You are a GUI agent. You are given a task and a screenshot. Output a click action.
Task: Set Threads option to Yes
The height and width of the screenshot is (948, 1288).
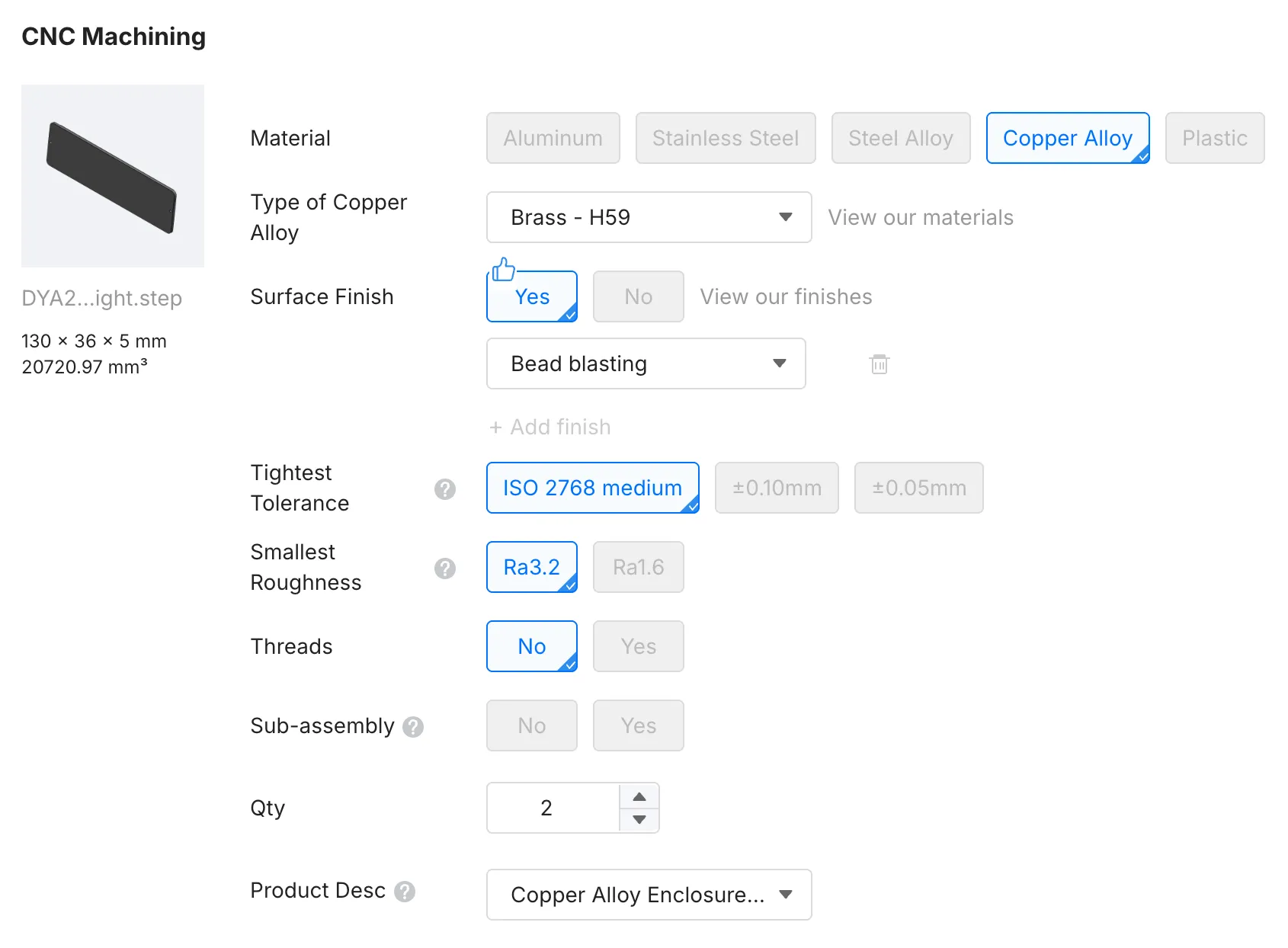(x=638, y=646)
